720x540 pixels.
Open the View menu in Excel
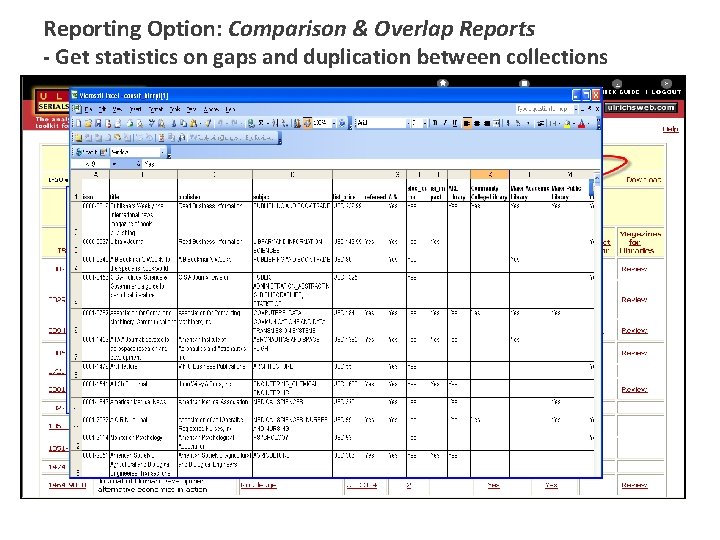pyautogui.click(x=117, y=109)
